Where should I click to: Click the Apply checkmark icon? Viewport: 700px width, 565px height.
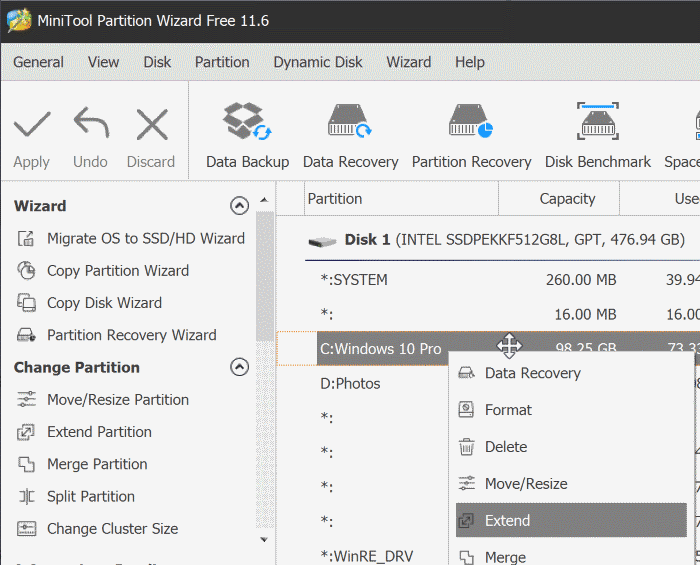point(32,124)
